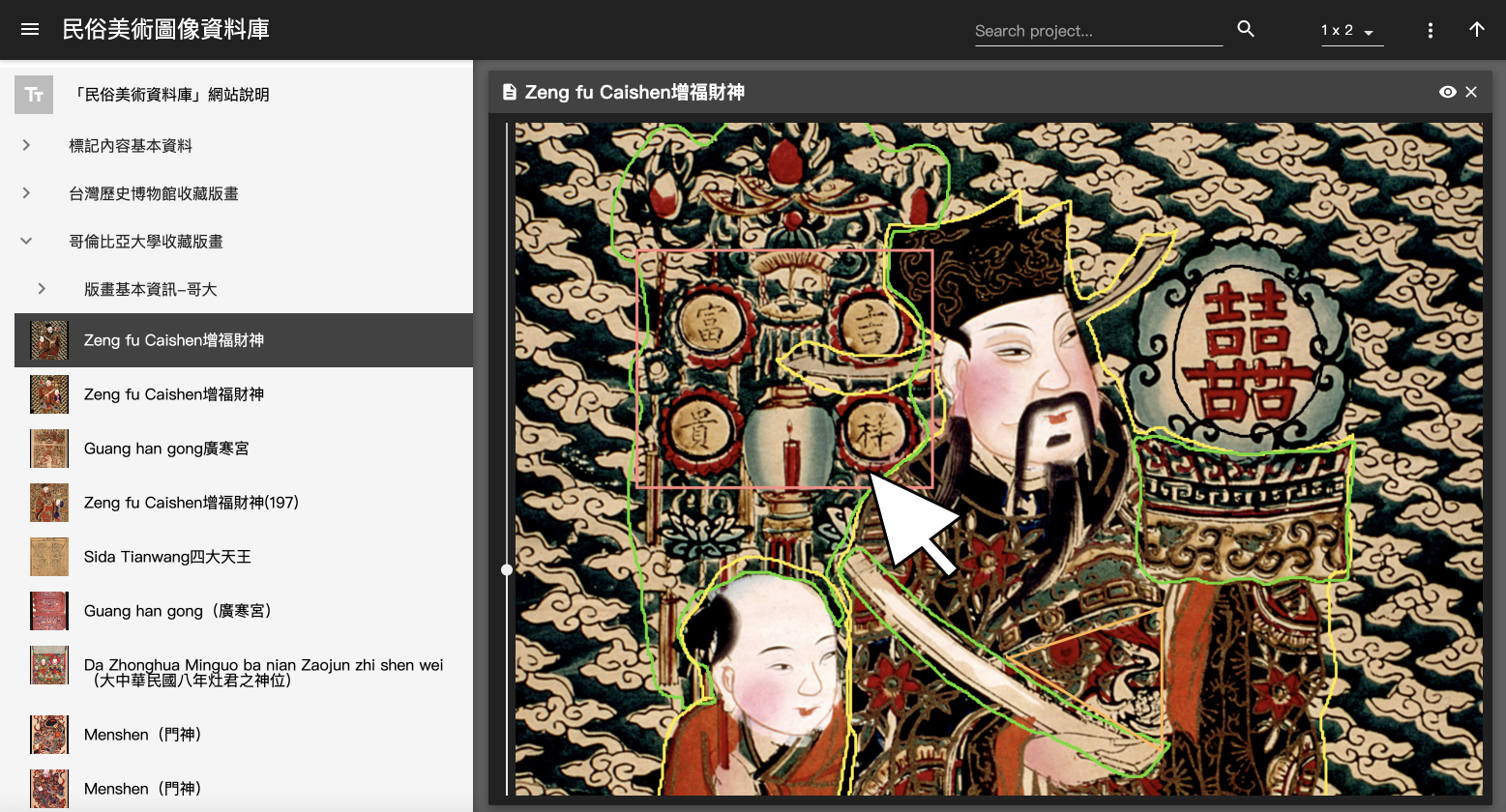The image size is (1506, 812).
Task: Collapse the 哥倫比亞大學收藏版畫 section
Action: pos(26,242)
